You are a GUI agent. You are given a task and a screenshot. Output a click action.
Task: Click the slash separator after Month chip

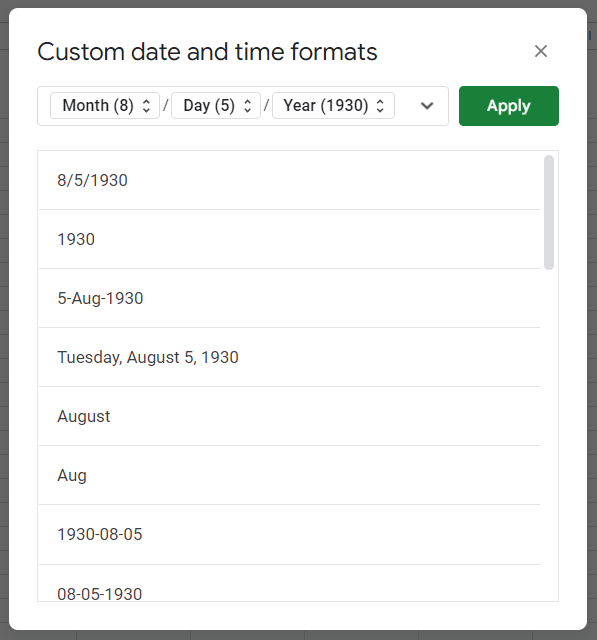(x=165, y=106)
